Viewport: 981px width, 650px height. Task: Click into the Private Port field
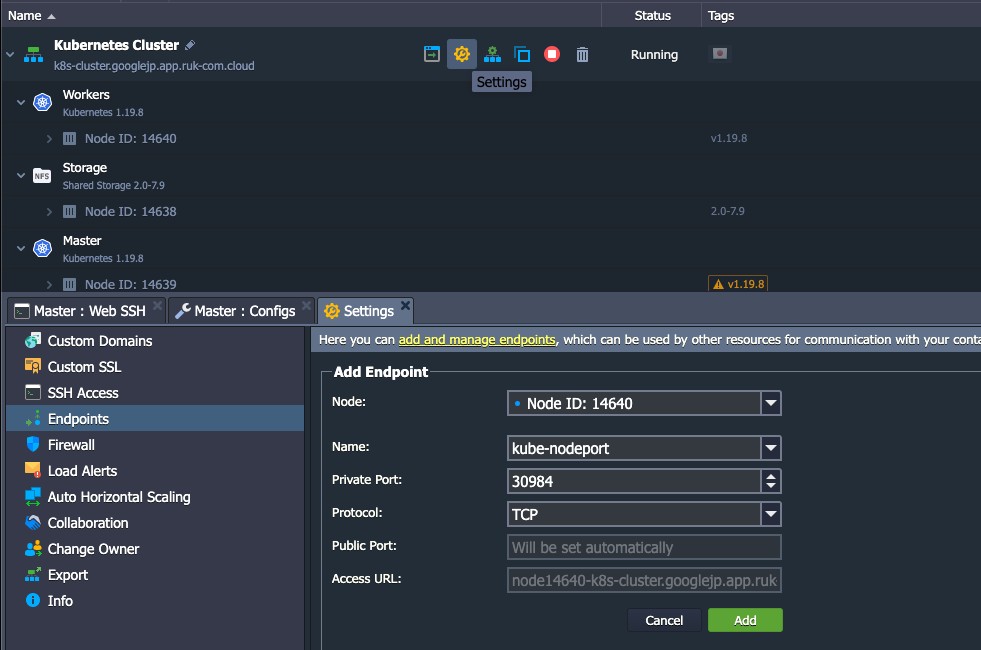pyautogui.click(x=634, y=481)
